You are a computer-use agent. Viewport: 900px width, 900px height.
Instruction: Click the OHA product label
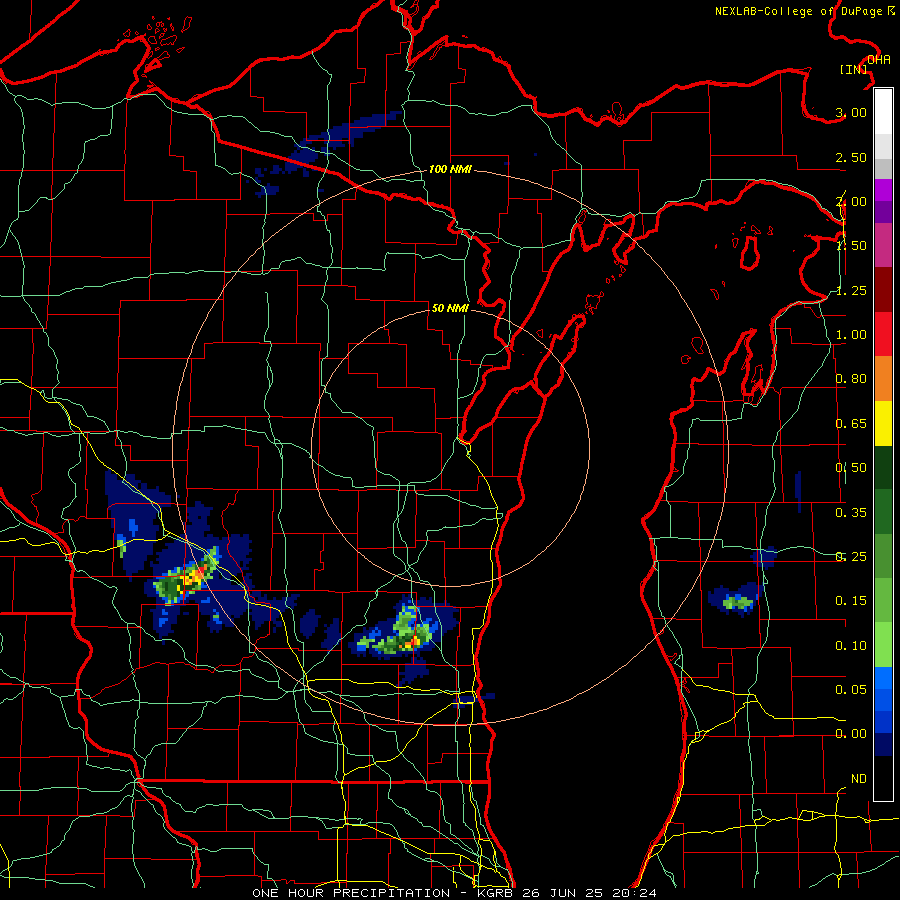point(879,60)
